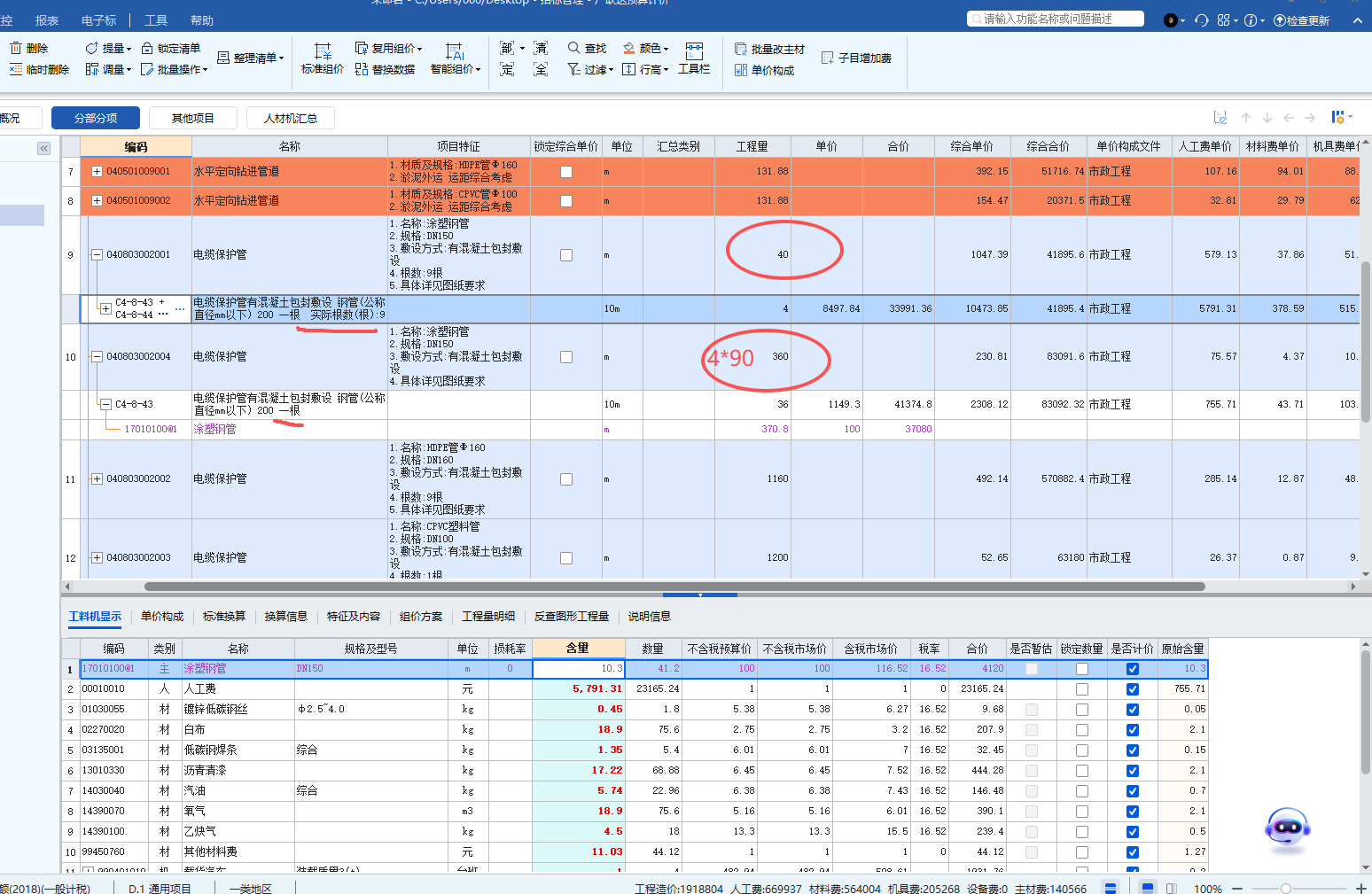Select the 分部分项 button tab
1372x894 pixels.
[x=96, y=118]
